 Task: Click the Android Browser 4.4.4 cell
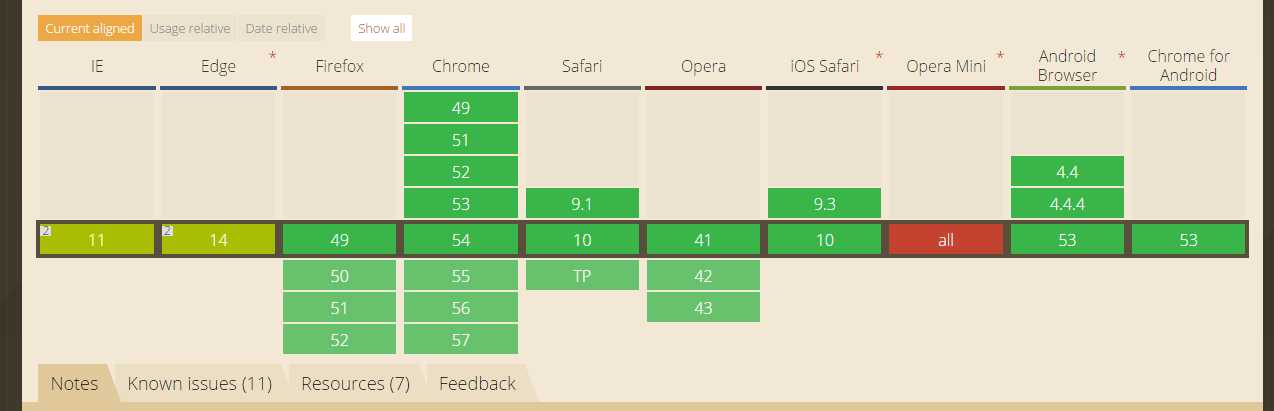(1067, 203)
